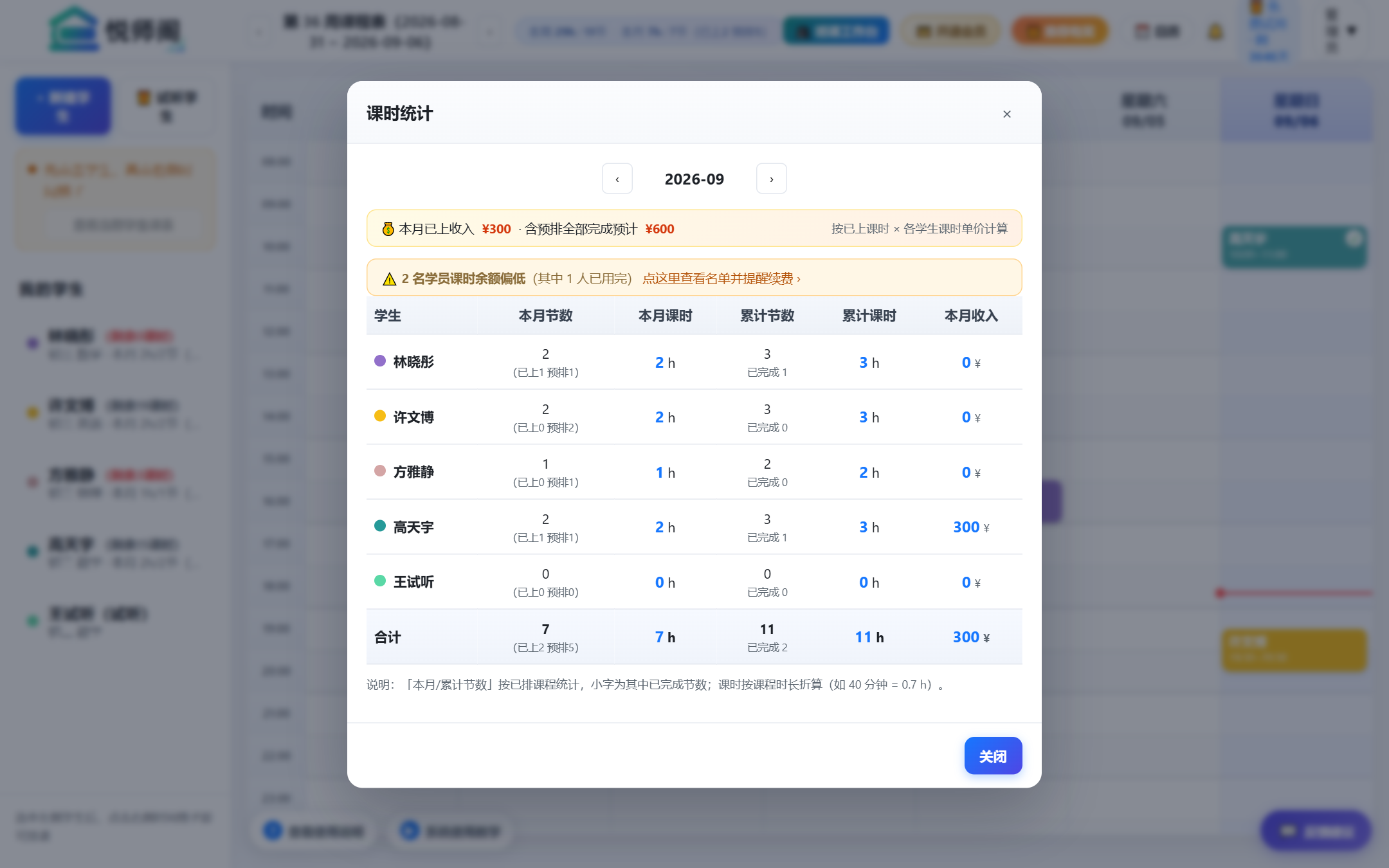Image resolution: width=1389 pixels, height=868 pixels.
Task: Select student name 王试听 in the table
Action: [x=413, y=582]
